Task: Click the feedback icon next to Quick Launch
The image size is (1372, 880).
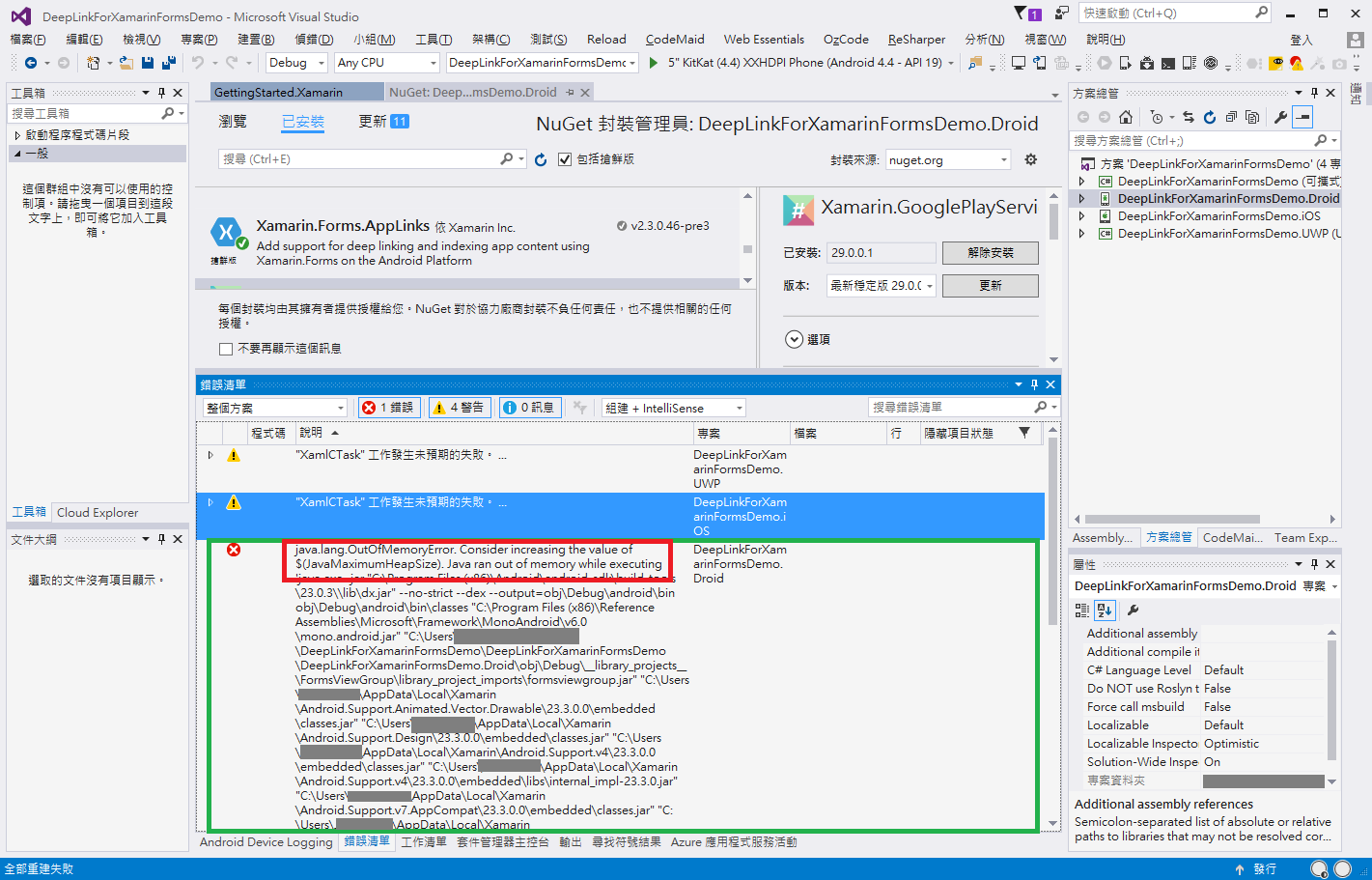Action: point(1062,13)
